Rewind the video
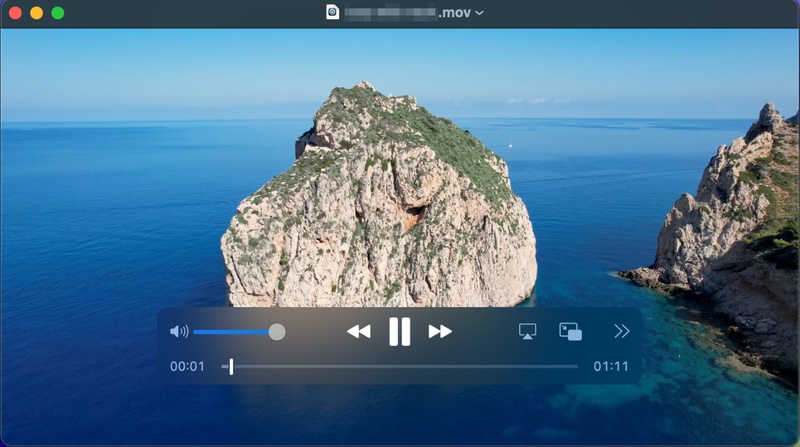The height and width of the screenshot is (447, 800). click(359, 332)
